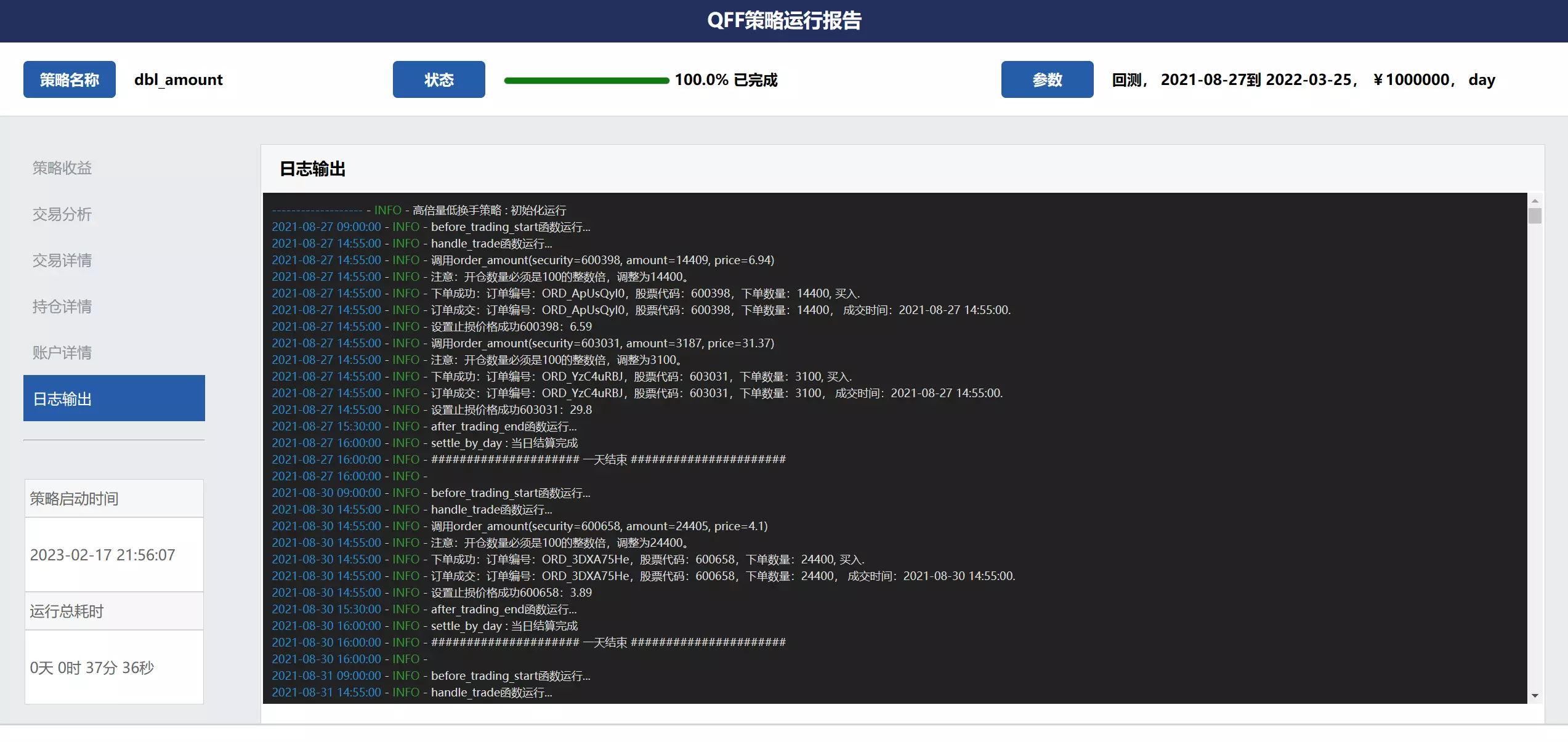Viewport: 1568px width, 742px height.
Task: Click log line 设置止损价格成功600658: 3.89
Action: (x=432, y=592)
